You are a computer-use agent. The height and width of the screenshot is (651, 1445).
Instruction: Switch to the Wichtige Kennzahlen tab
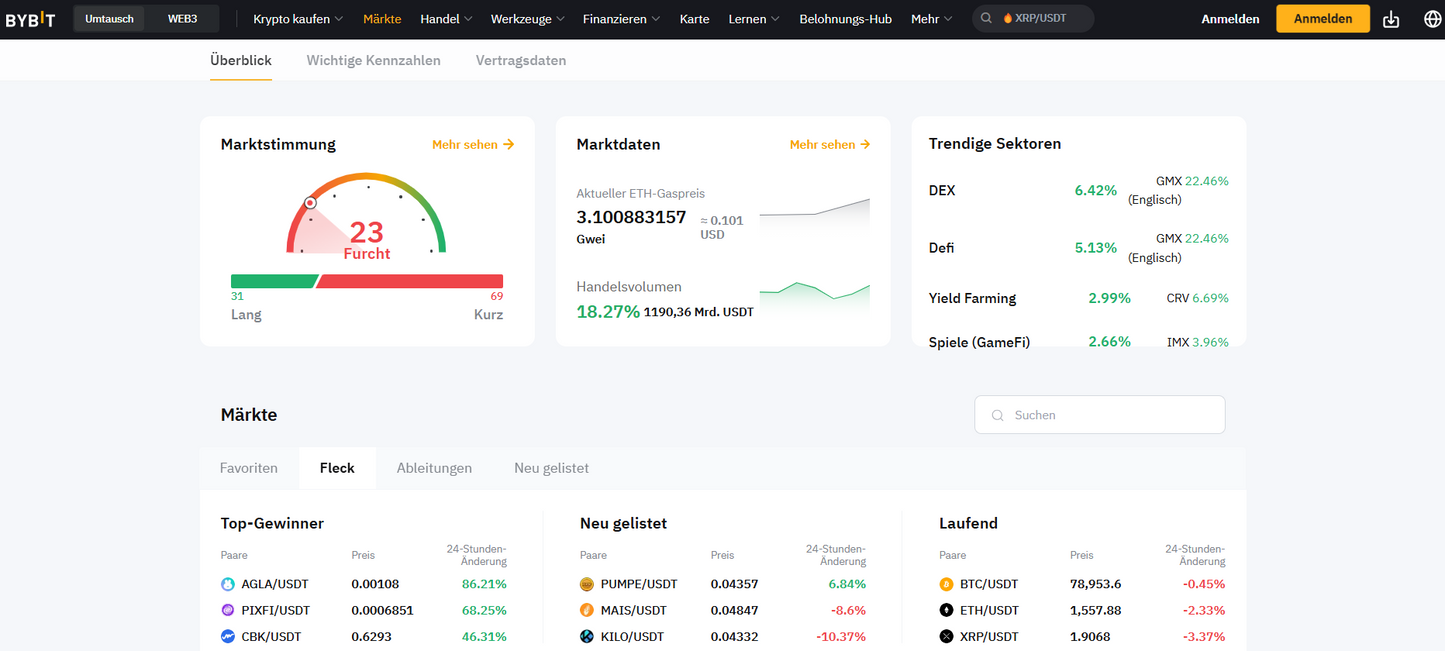(373, 60)
